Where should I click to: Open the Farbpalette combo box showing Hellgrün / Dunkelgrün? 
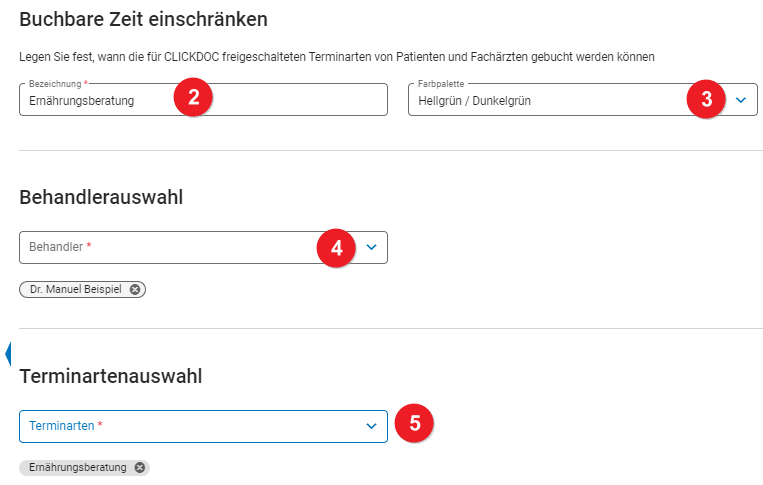click(540, 100)
